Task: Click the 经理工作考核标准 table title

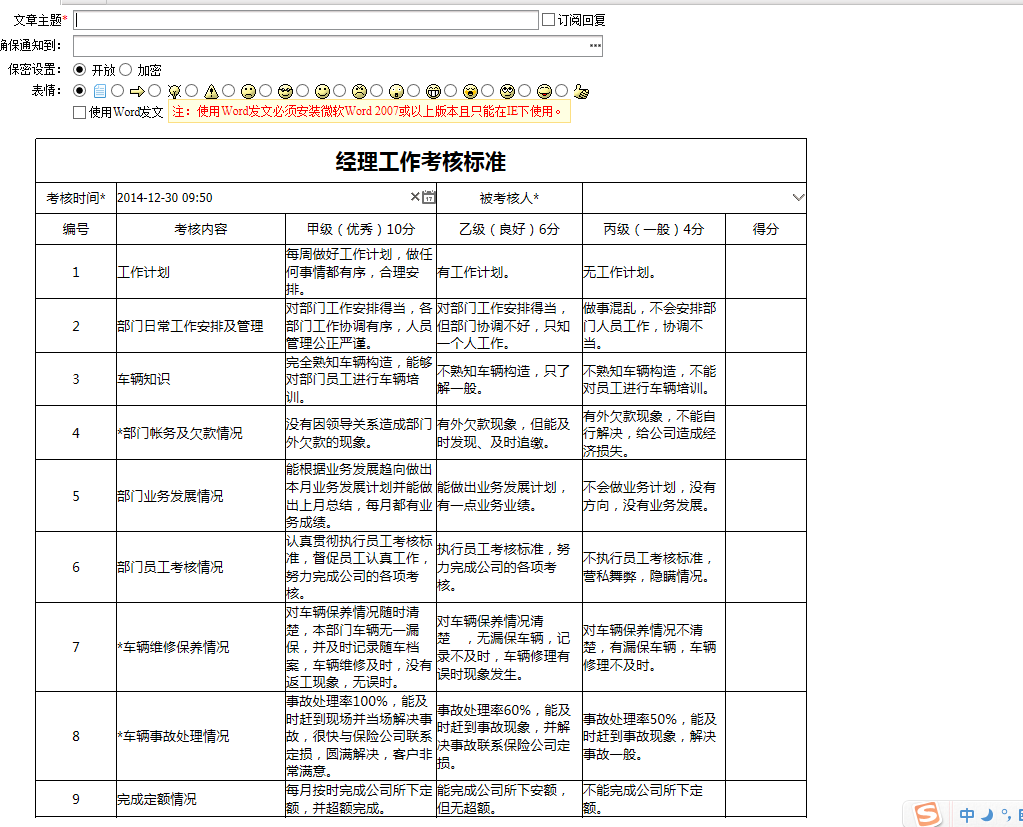Action: point(421,161)
